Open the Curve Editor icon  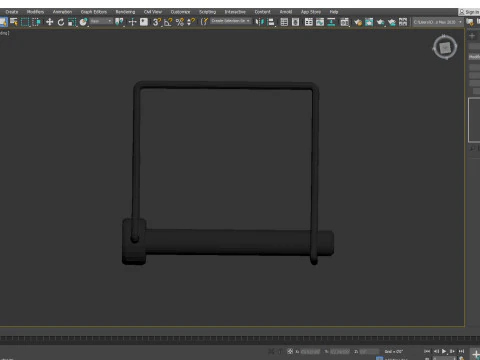pos(320,22)
